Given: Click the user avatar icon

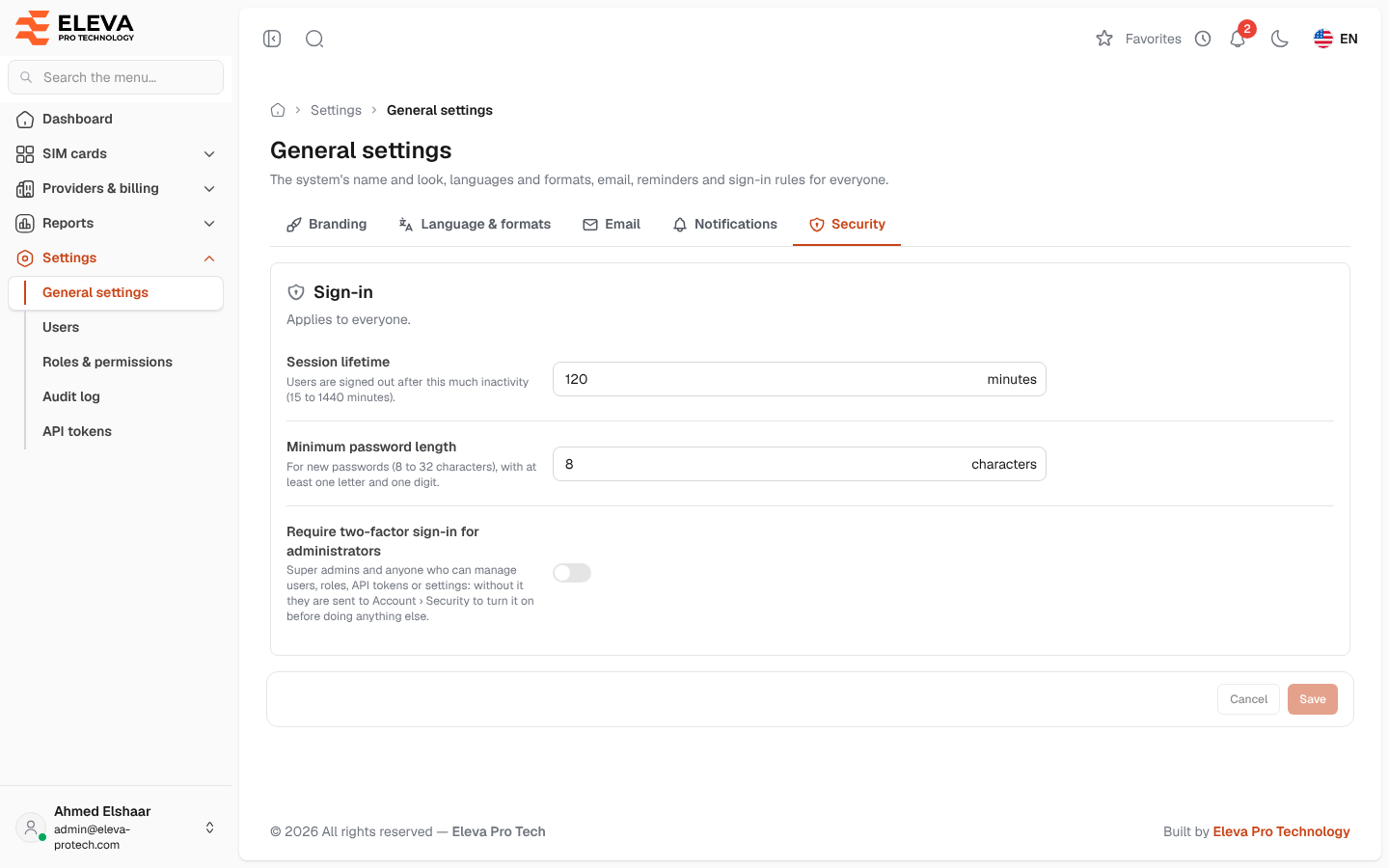Looking at the screenshot, I should click(31, 827).
